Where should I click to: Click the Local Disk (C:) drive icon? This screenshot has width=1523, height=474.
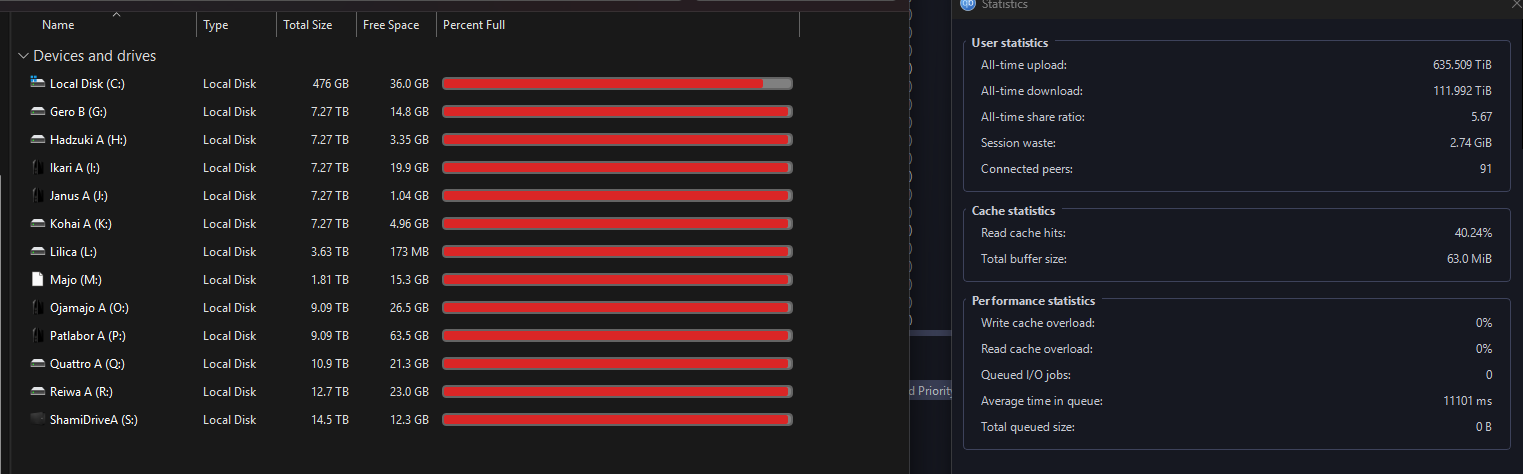tap(38, 83)
